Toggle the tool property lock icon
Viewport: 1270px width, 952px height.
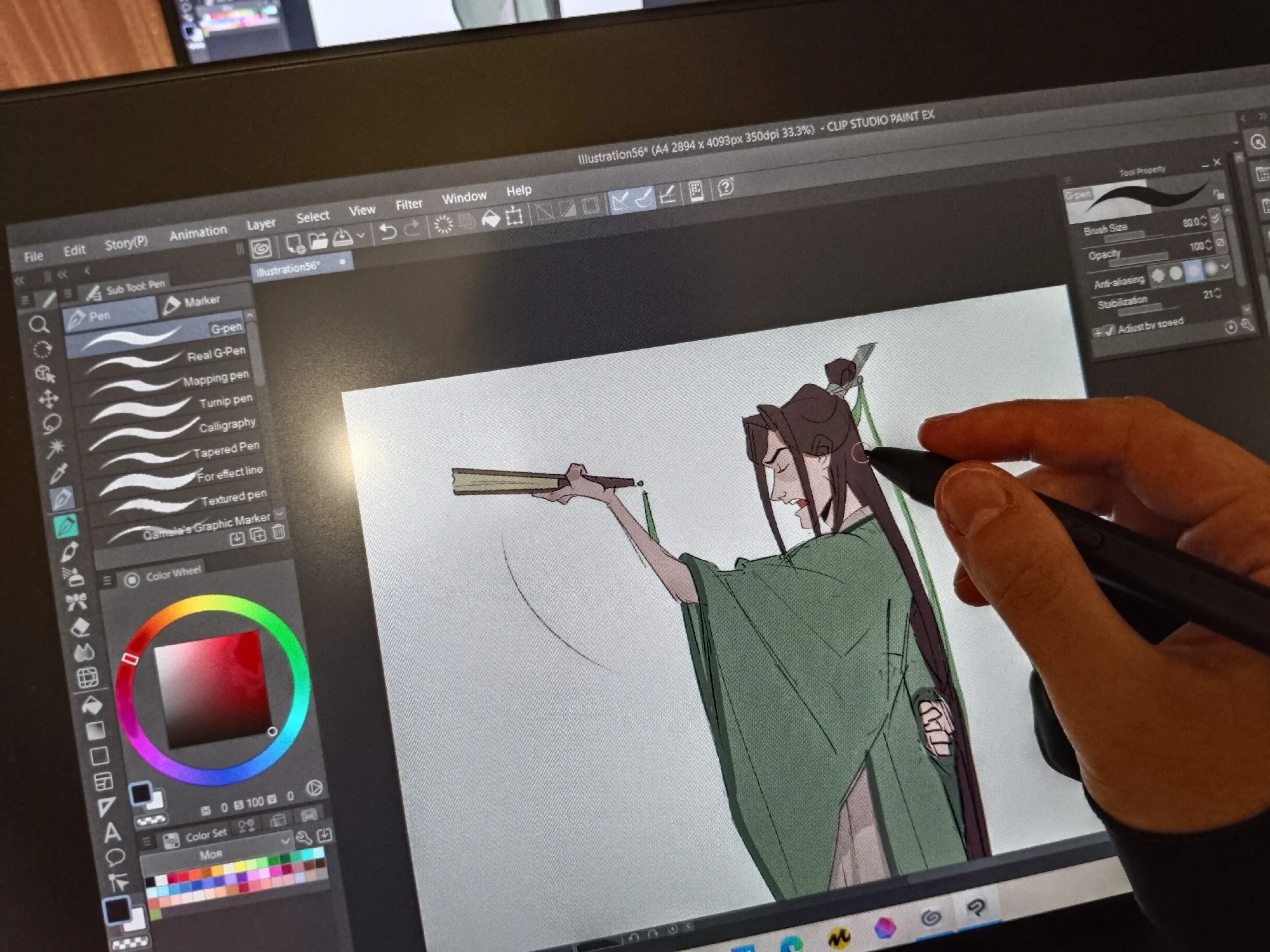point(1218,194)
